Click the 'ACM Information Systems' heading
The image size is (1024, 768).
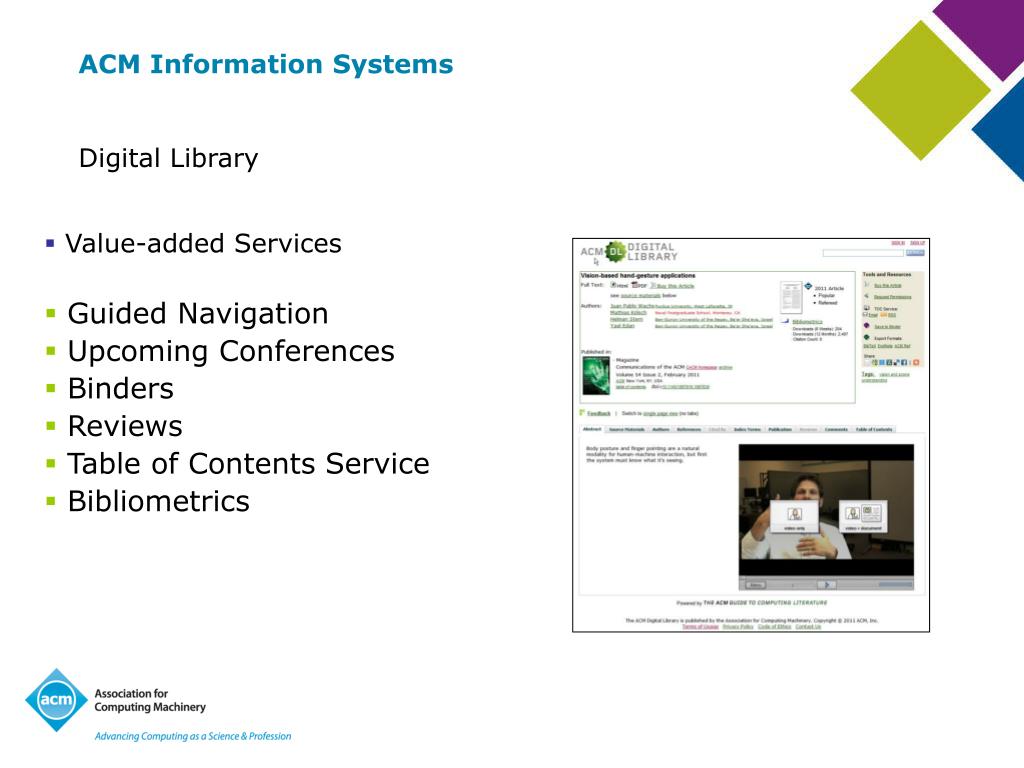click(x=266, y=64)
